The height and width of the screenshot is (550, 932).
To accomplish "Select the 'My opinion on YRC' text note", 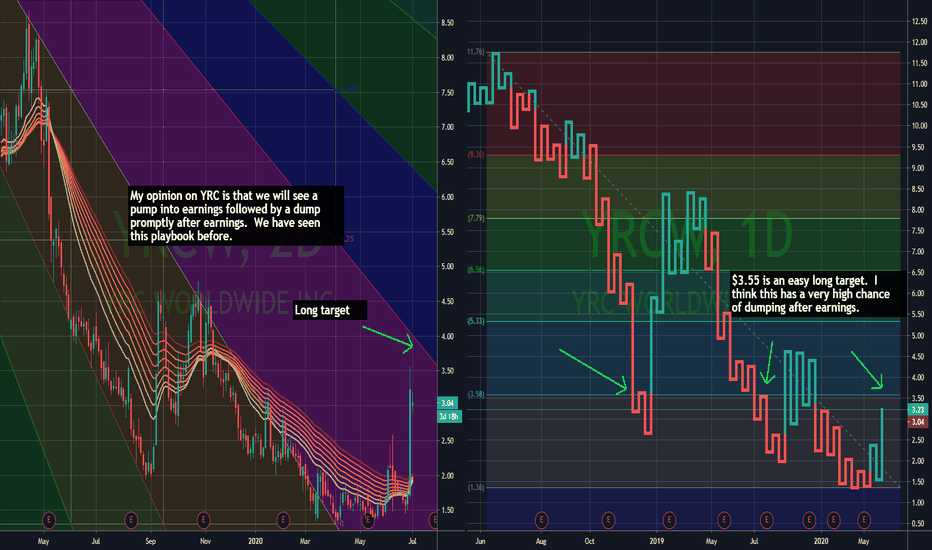I will (x=236, y=216).
